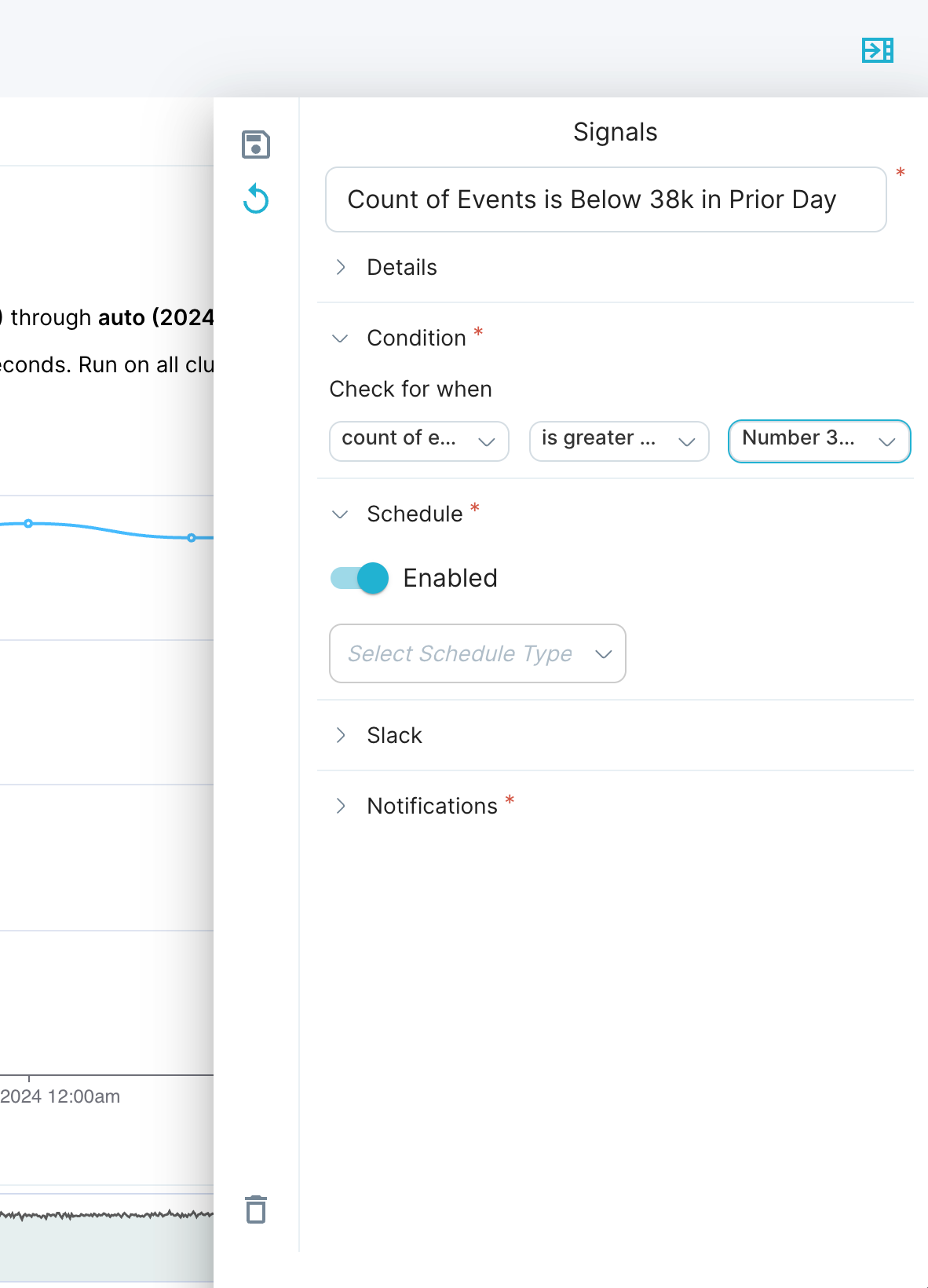Toggle the Enabled schedule switch
Image resolution: width=928 pixels, height=1288 pixels.
coord(360,578)
